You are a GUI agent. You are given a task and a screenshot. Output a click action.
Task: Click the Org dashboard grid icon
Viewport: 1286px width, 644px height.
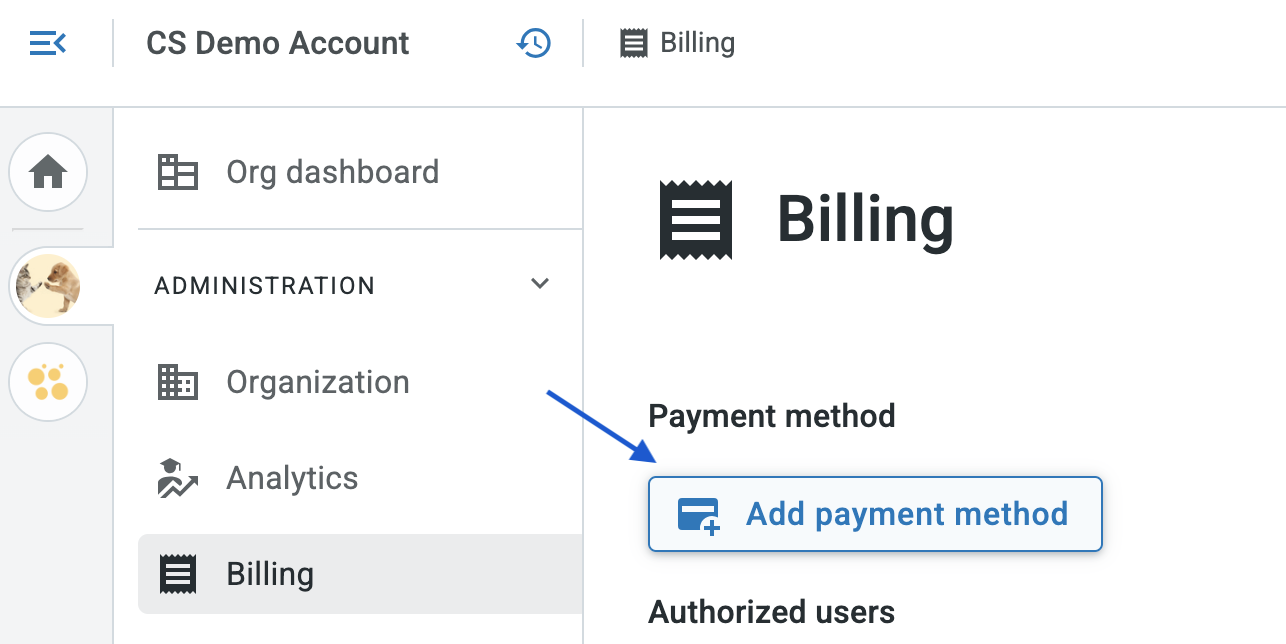[x=178, y=172]
